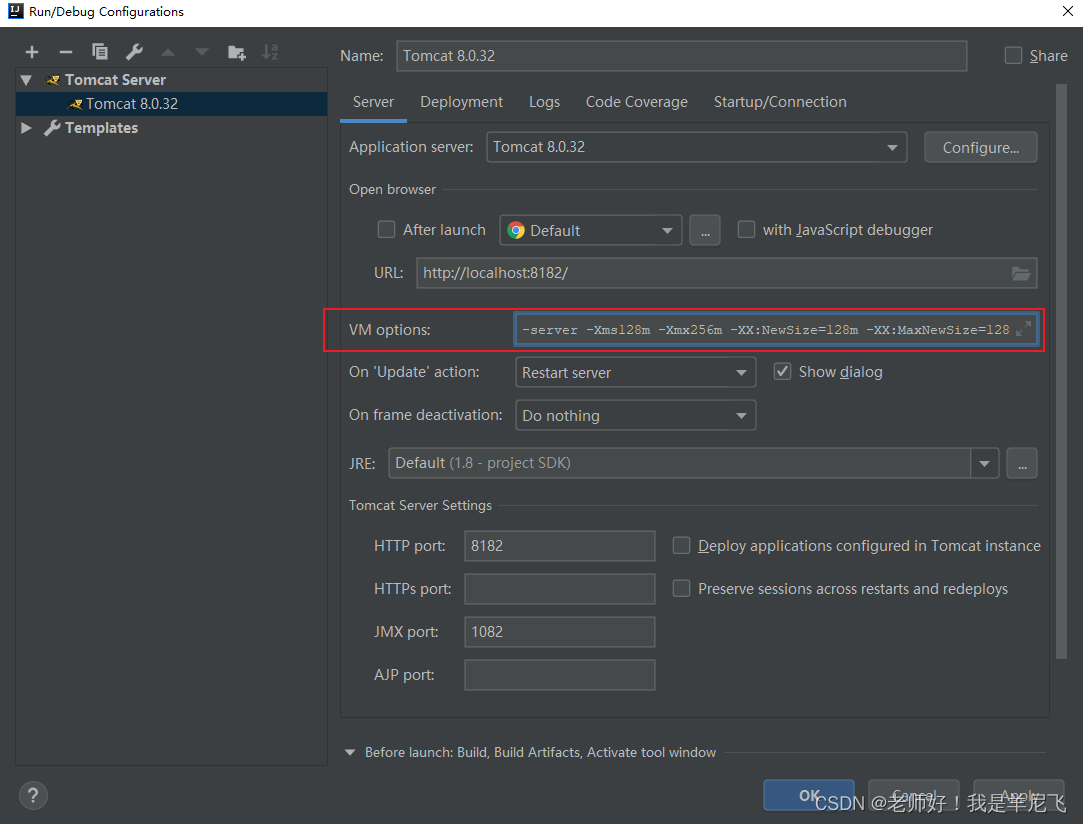
Task: Open the Default browser dropdown
Action: (591, 230)
